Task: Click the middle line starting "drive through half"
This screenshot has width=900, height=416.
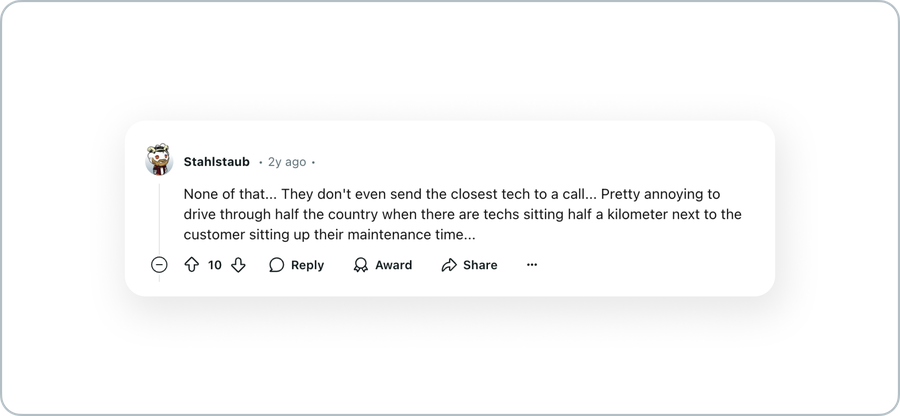Action: 463,214
